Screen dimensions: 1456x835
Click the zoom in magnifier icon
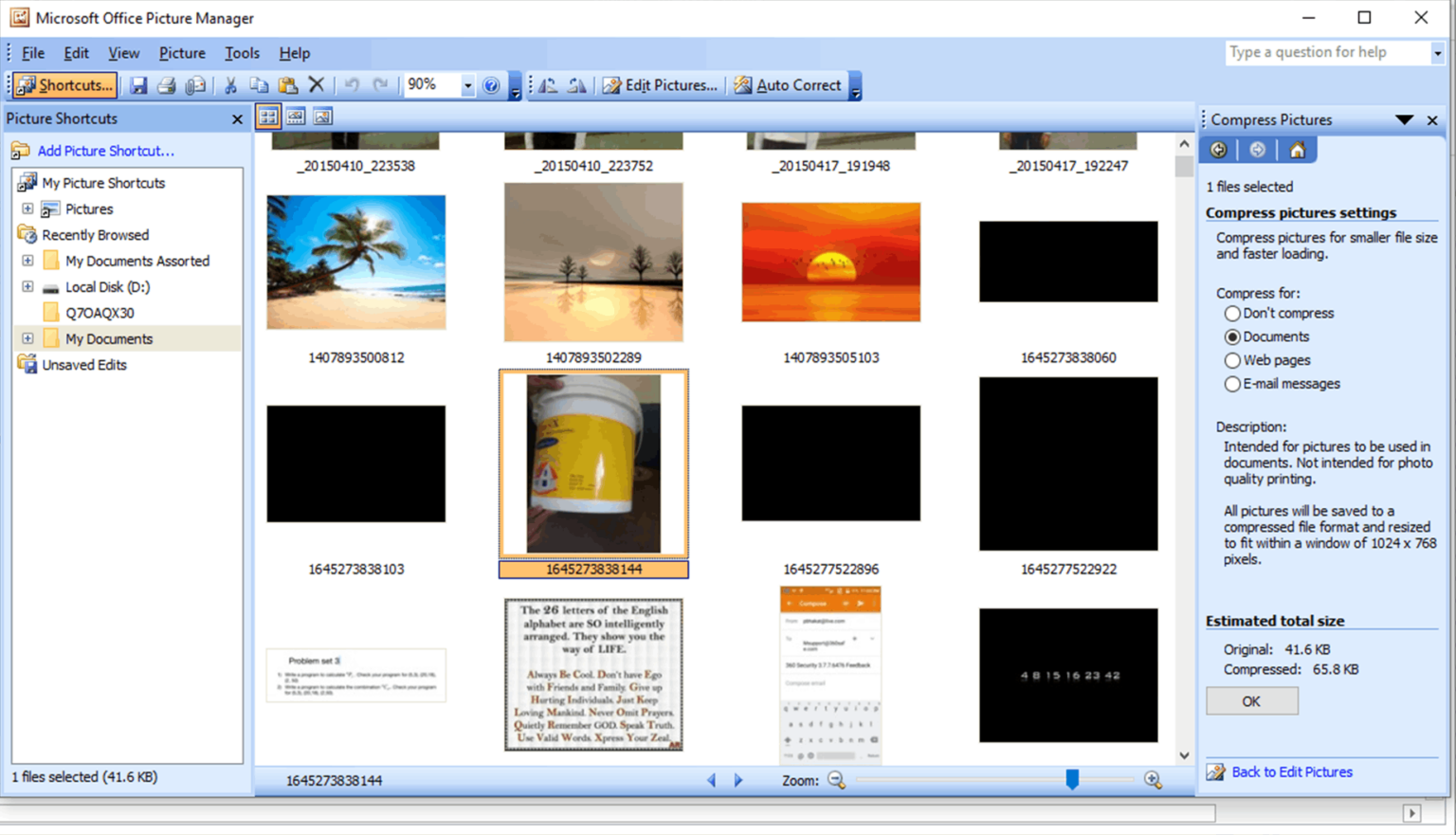point(1153,780)
